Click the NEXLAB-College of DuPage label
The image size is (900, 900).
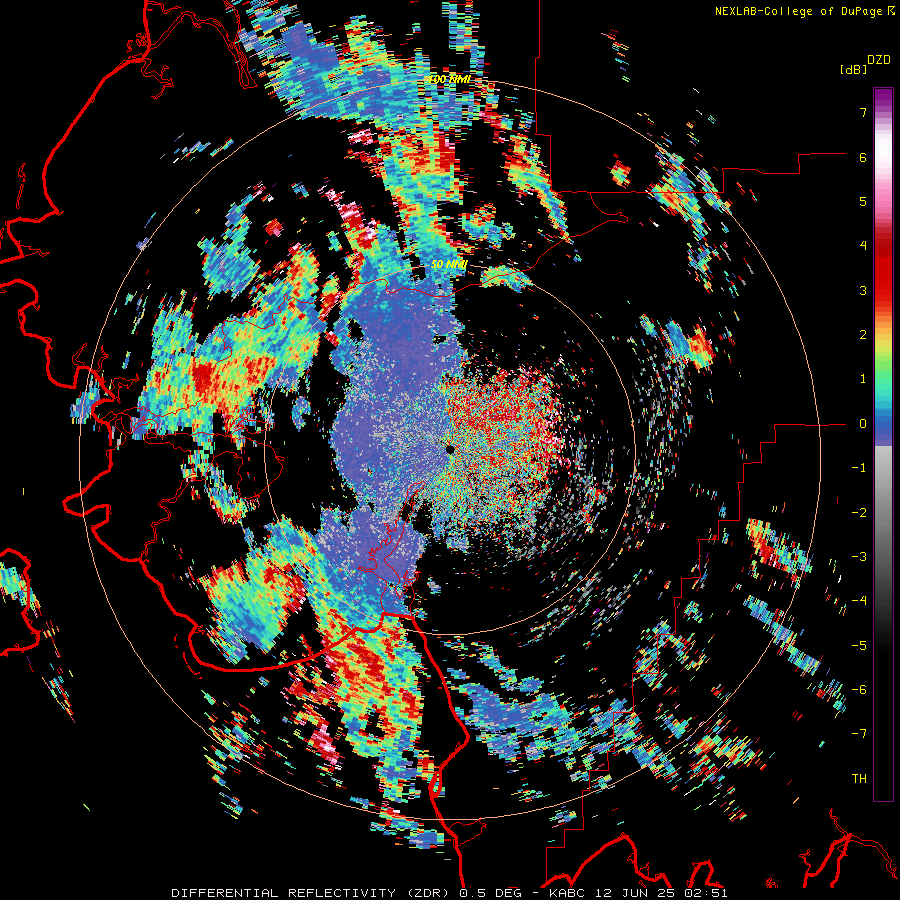click(804, 11)
